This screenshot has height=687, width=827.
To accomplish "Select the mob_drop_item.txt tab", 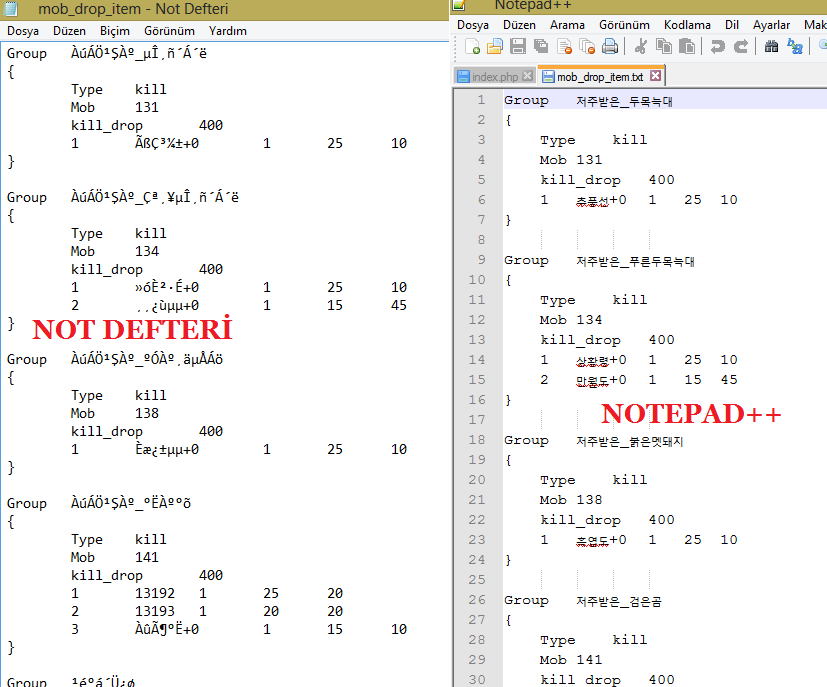I will click(600, 76).
